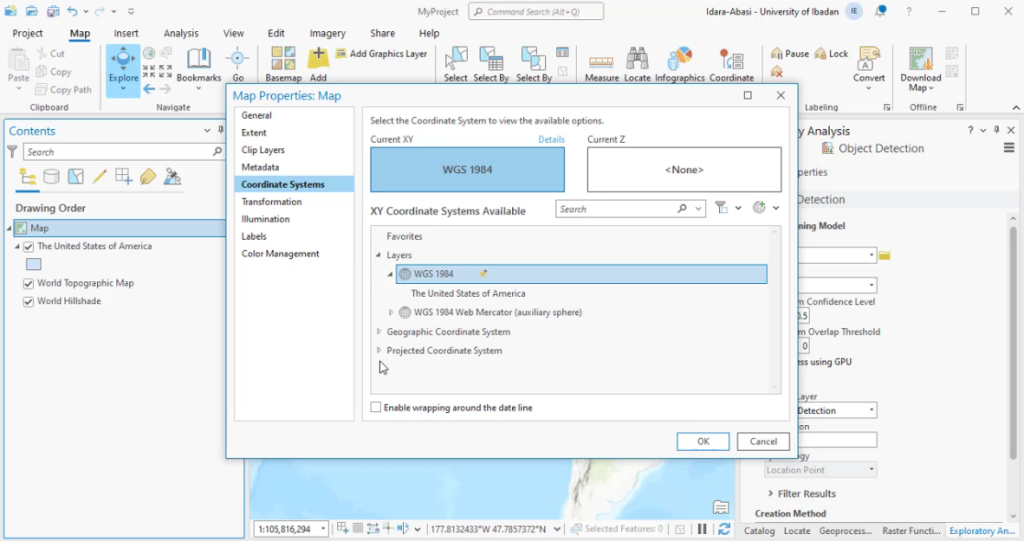
Task: Click the Undo arrow icon
Action: coord(72,11)
